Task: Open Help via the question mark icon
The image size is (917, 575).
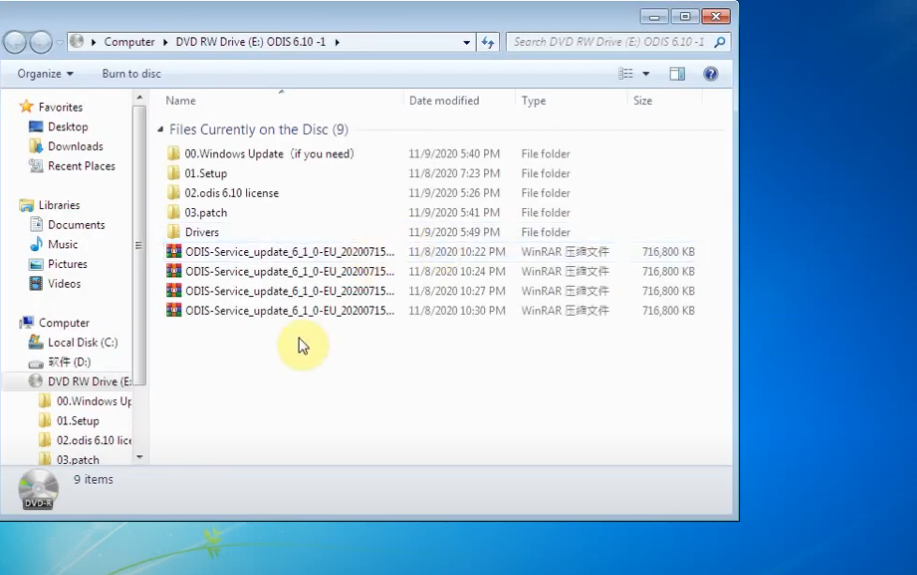Action: coord(711,74)
